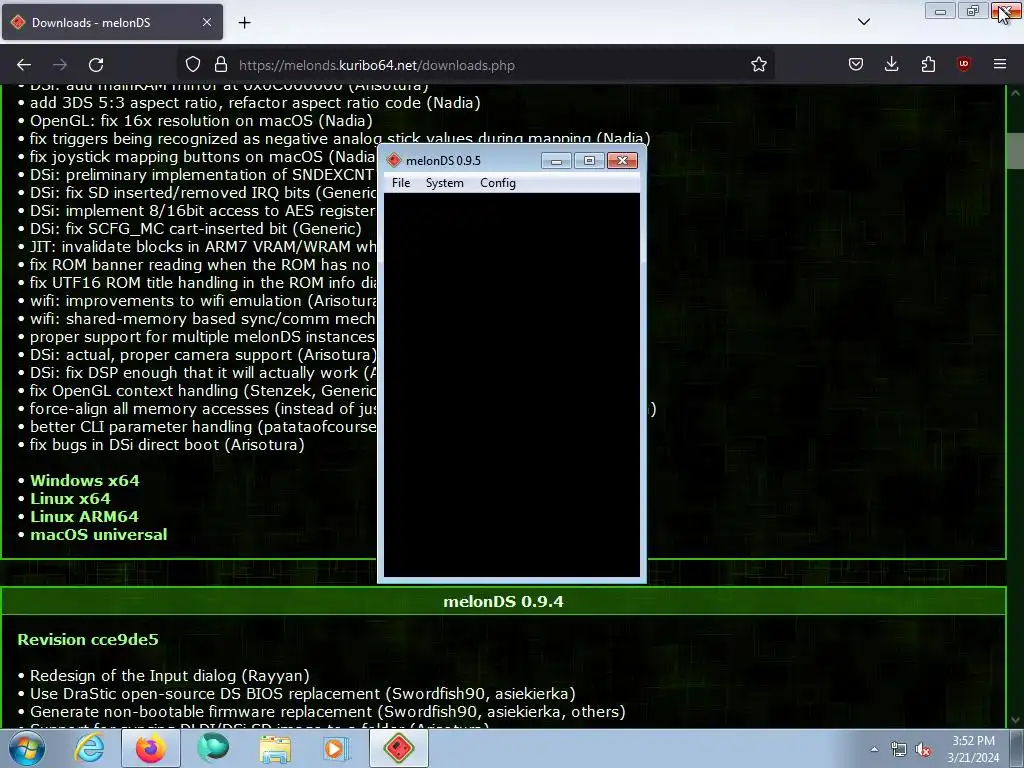This screenshot has height=768, width=1024.
Task: Open the clock showing 3:52 PM
Action: coord(973,749)
